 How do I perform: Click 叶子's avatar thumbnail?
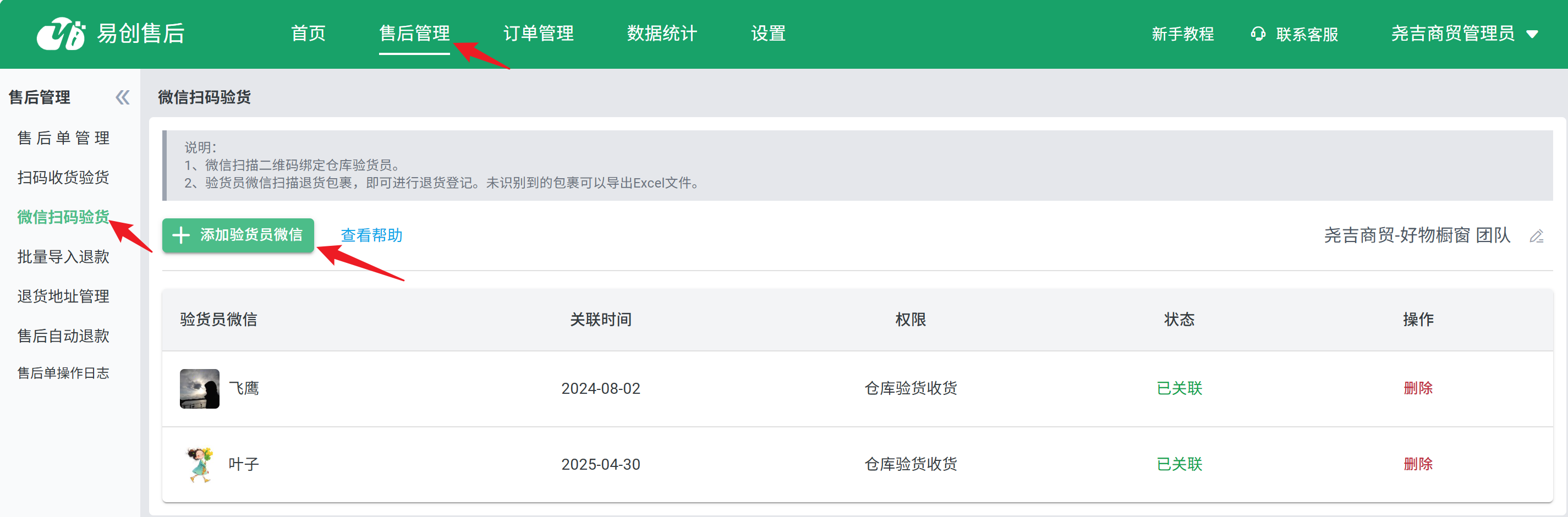tap(199, 464)
